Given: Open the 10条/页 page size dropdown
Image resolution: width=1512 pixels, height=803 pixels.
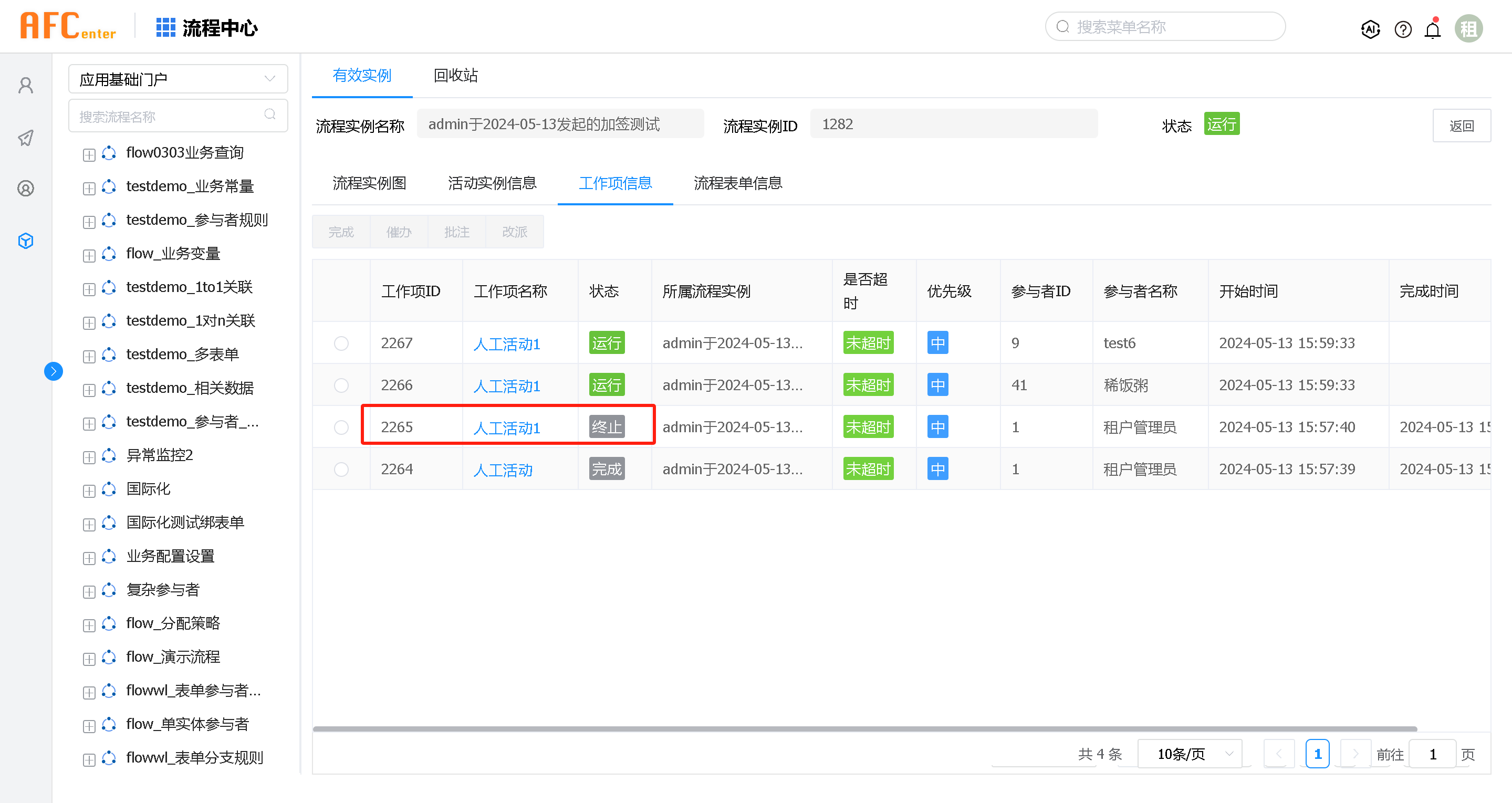Looking at the screenshot, I should click(x=1190, y=754).
